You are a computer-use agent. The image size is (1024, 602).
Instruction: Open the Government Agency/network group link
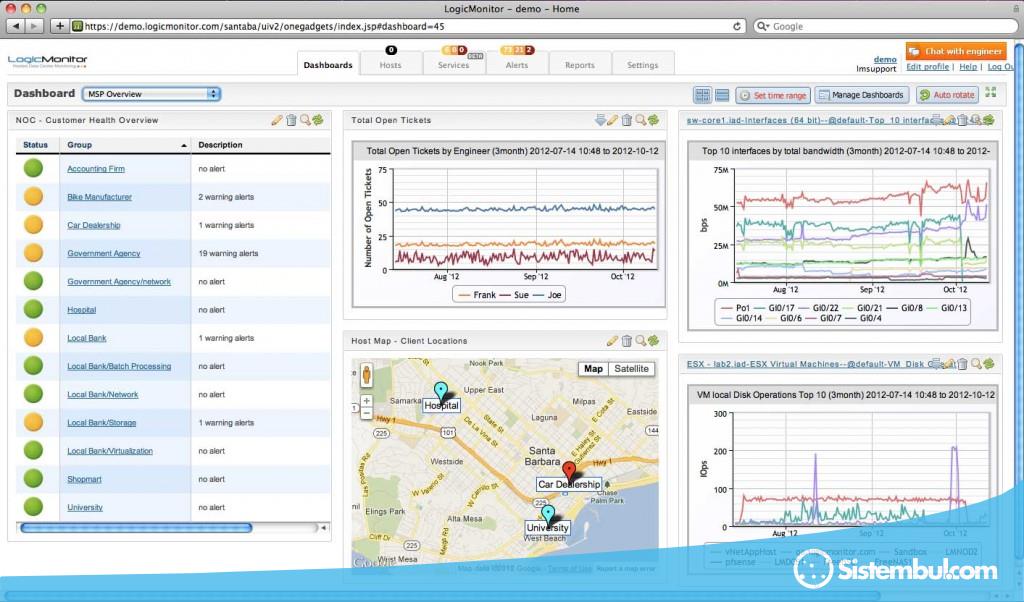[x=119, y=281]
